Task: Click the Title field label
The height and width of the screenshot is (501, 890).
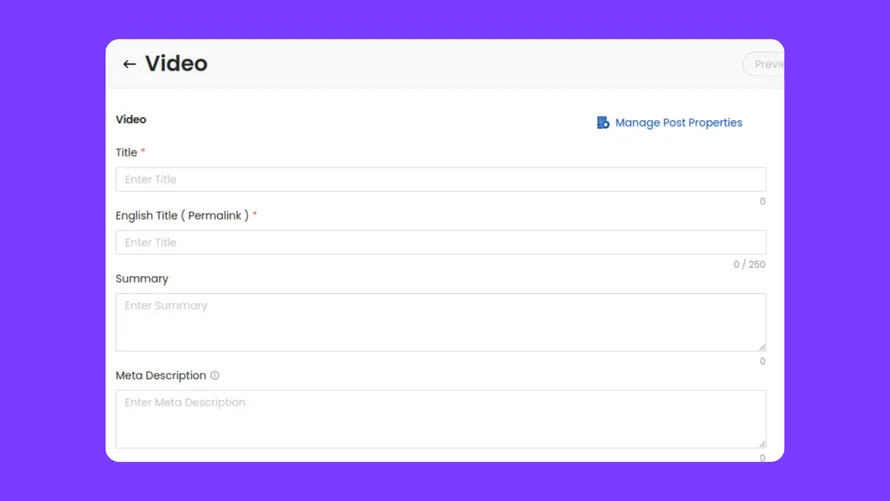Action: [x=126, y=153]
